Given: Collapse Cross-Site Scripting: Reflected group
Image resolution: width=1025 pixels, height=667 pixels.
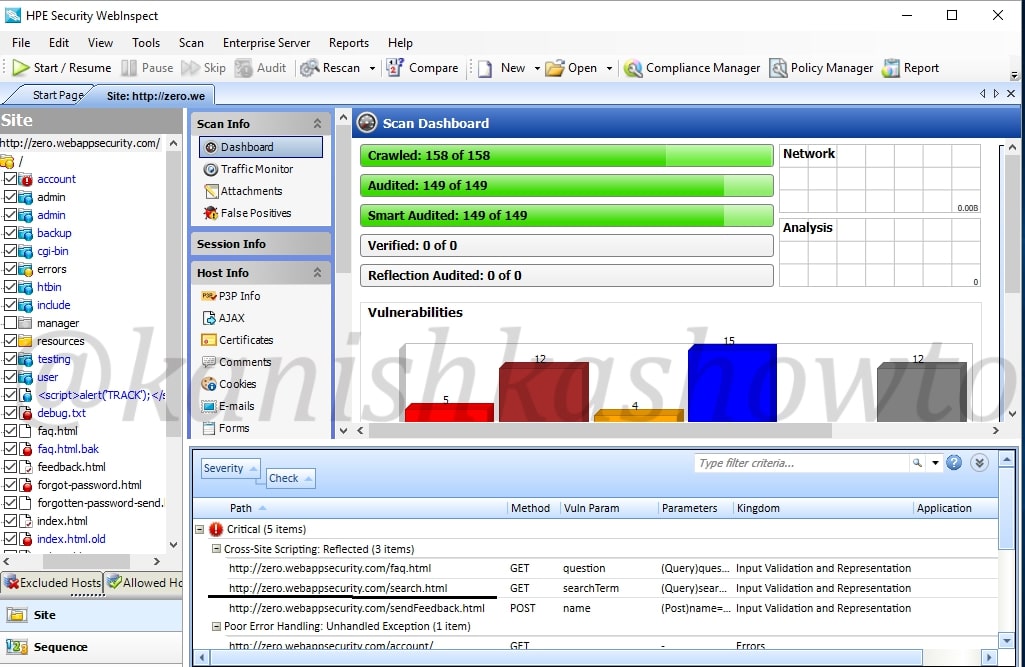Looking at the screenshot, I should pyautogui.click(x=216, y=549).
